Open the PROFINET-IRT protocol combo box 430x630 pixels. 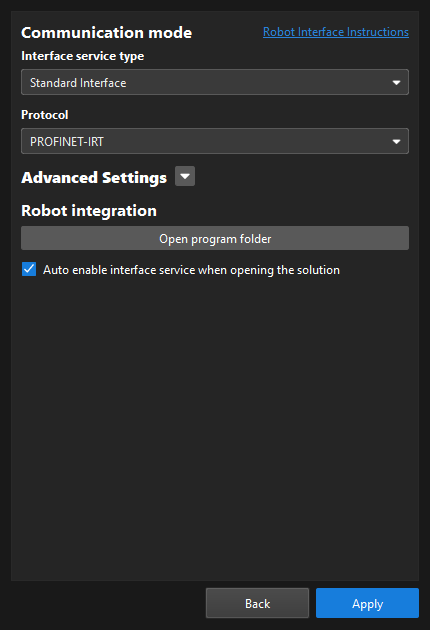tap(215, 141)
